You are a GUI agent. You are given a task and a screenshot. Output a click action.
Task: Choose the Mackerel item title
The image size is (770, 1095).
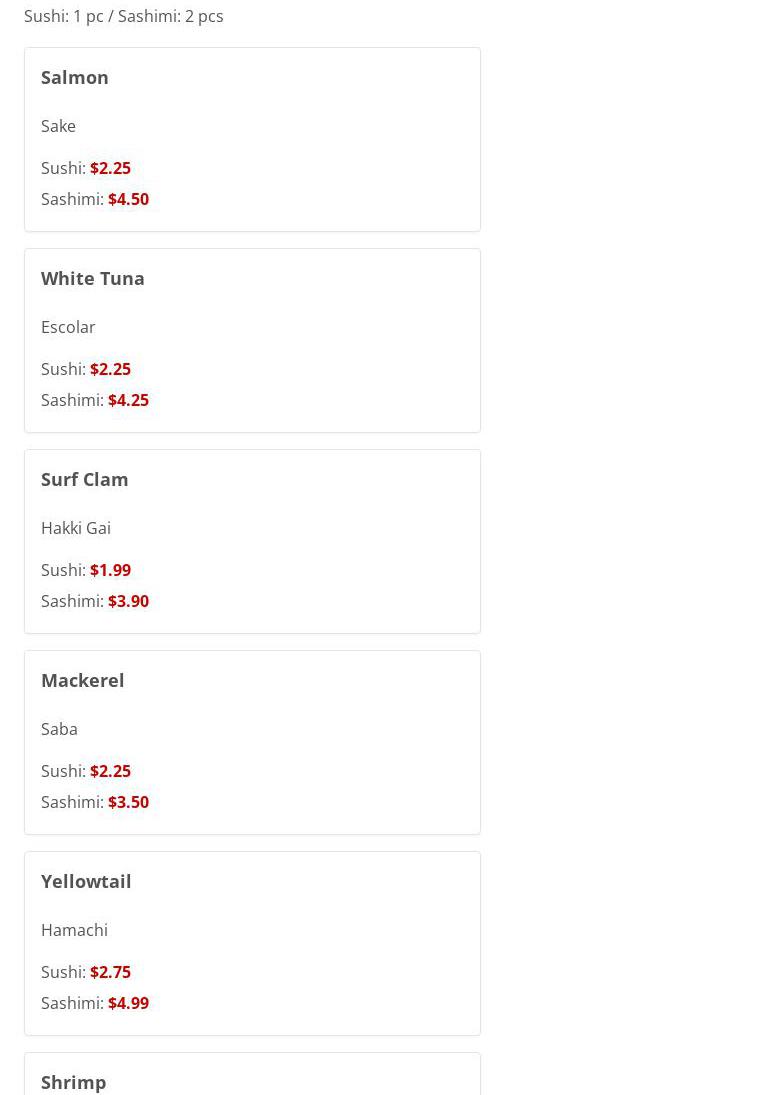(83, 680)
